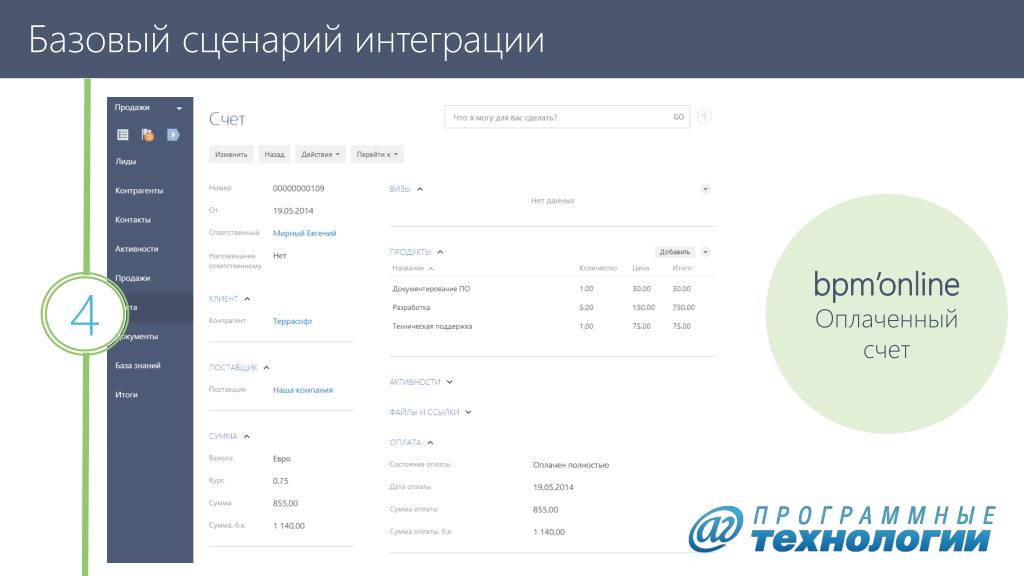Click the GO button in search box
Viewport: 1024px width, 576px height.
point(679,118)
